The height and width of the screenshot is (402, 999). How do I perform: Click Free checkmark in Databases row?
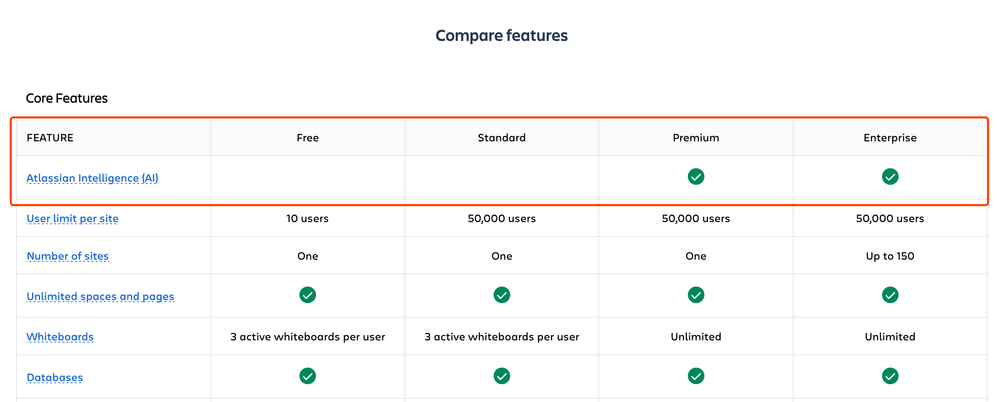308,376
